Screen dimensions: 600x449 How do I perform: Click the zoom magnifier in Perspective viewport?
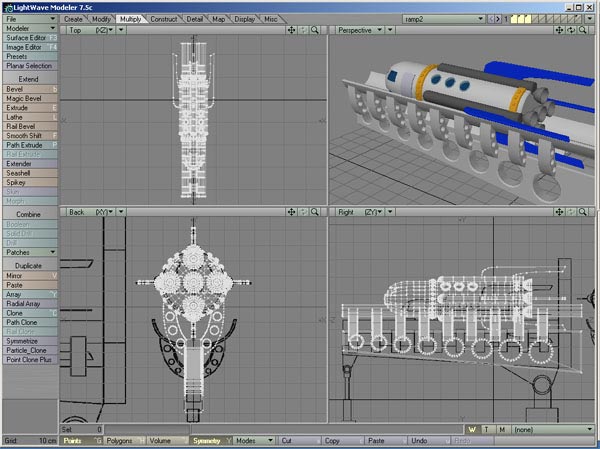pyautogui.click(x=582, y=30)
